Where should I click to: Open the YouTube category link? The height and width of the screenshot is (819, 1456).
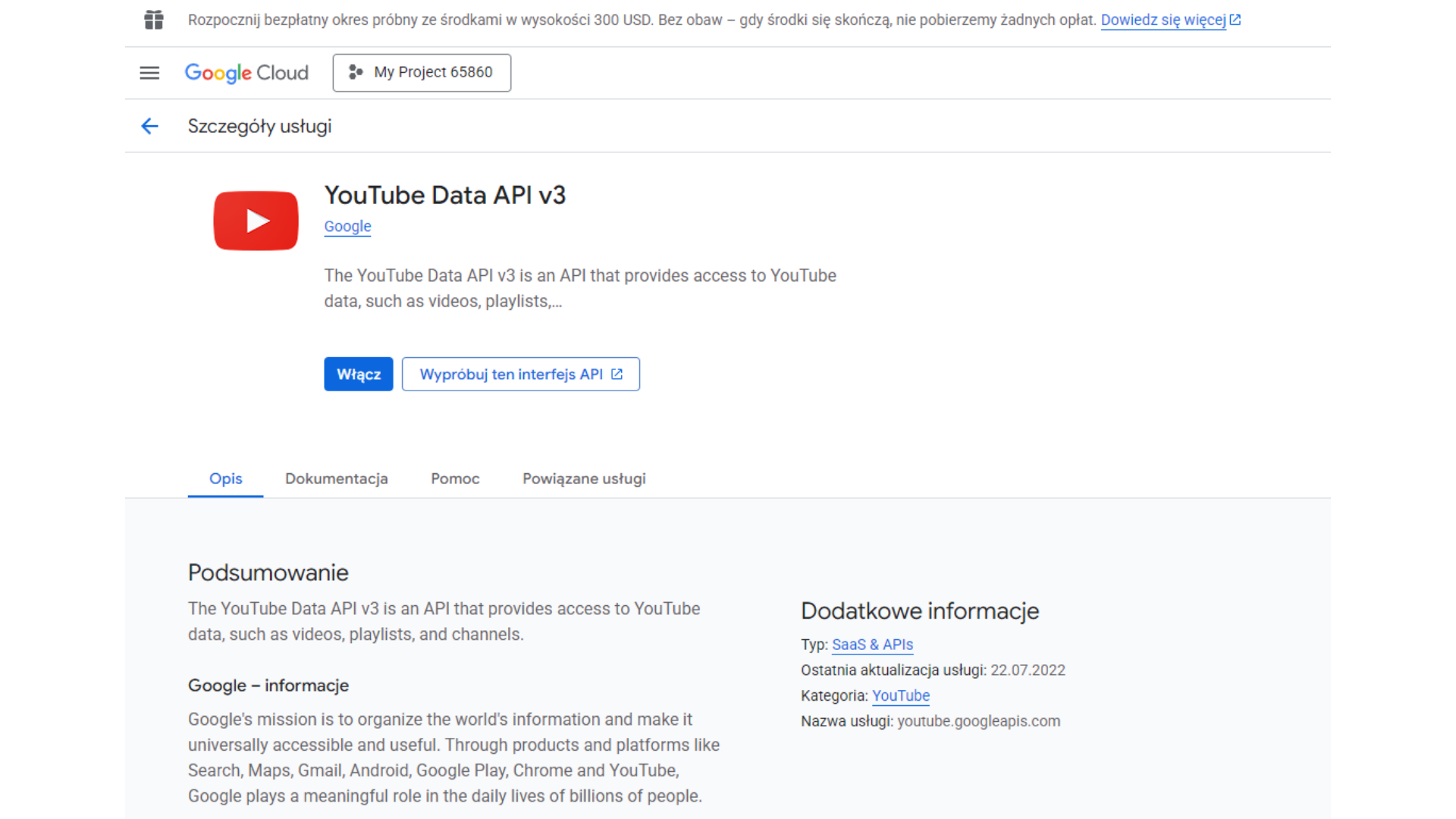(901, 695)
